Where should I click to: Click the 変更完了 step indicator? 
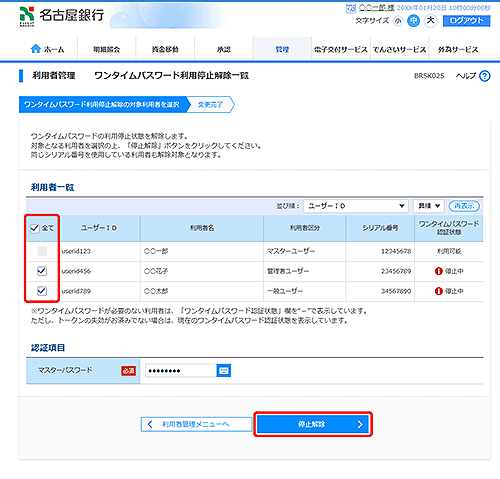[x=210, y=105]
